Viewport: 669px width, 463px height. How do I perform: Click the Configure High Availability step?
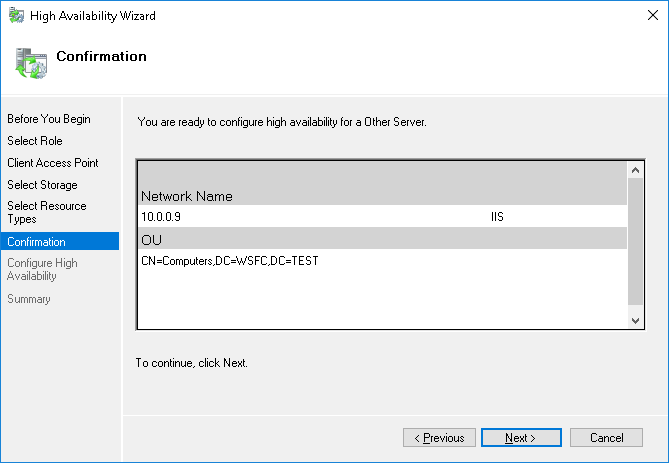click(42, 269)
